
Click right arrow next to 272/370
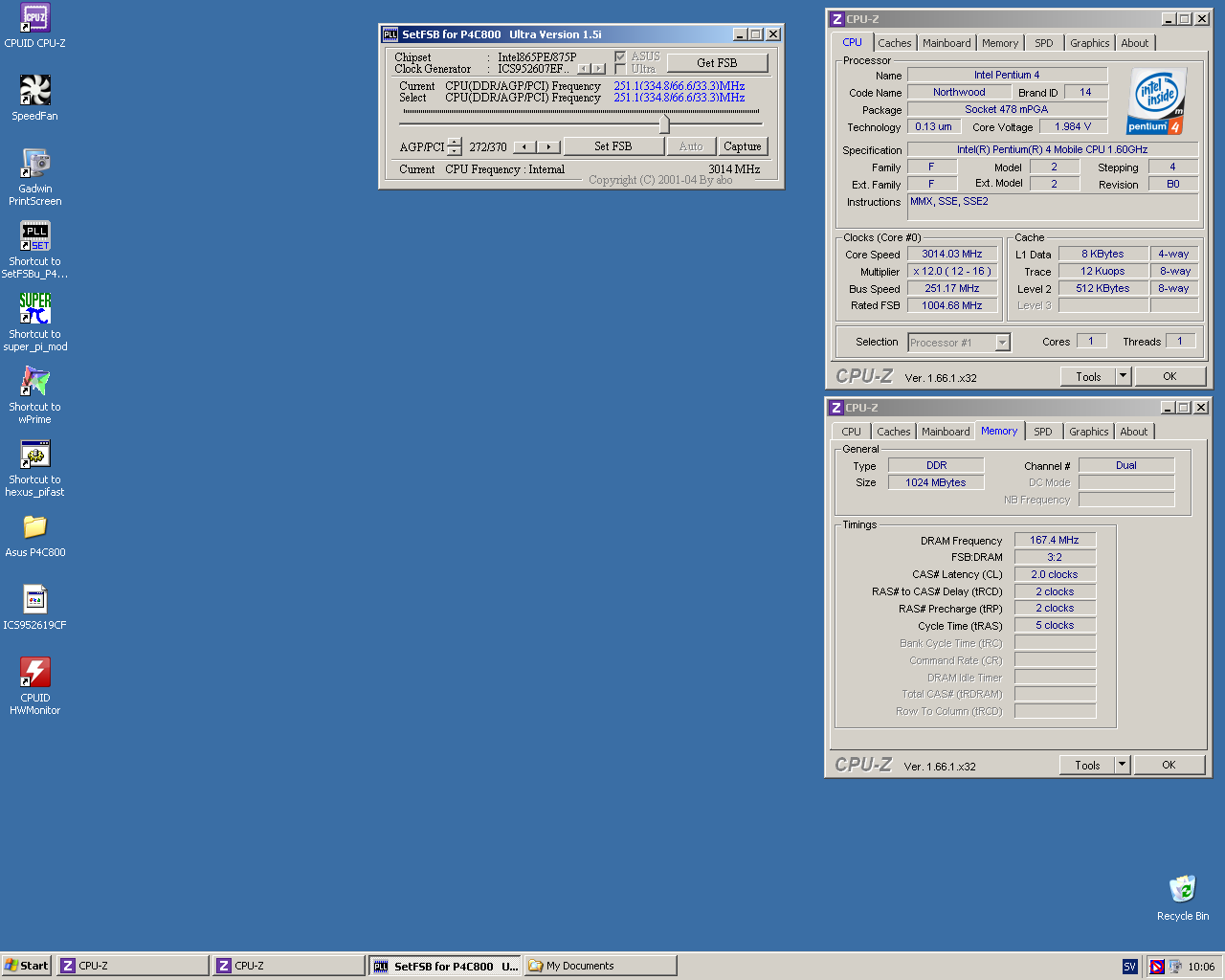point(548,147)
